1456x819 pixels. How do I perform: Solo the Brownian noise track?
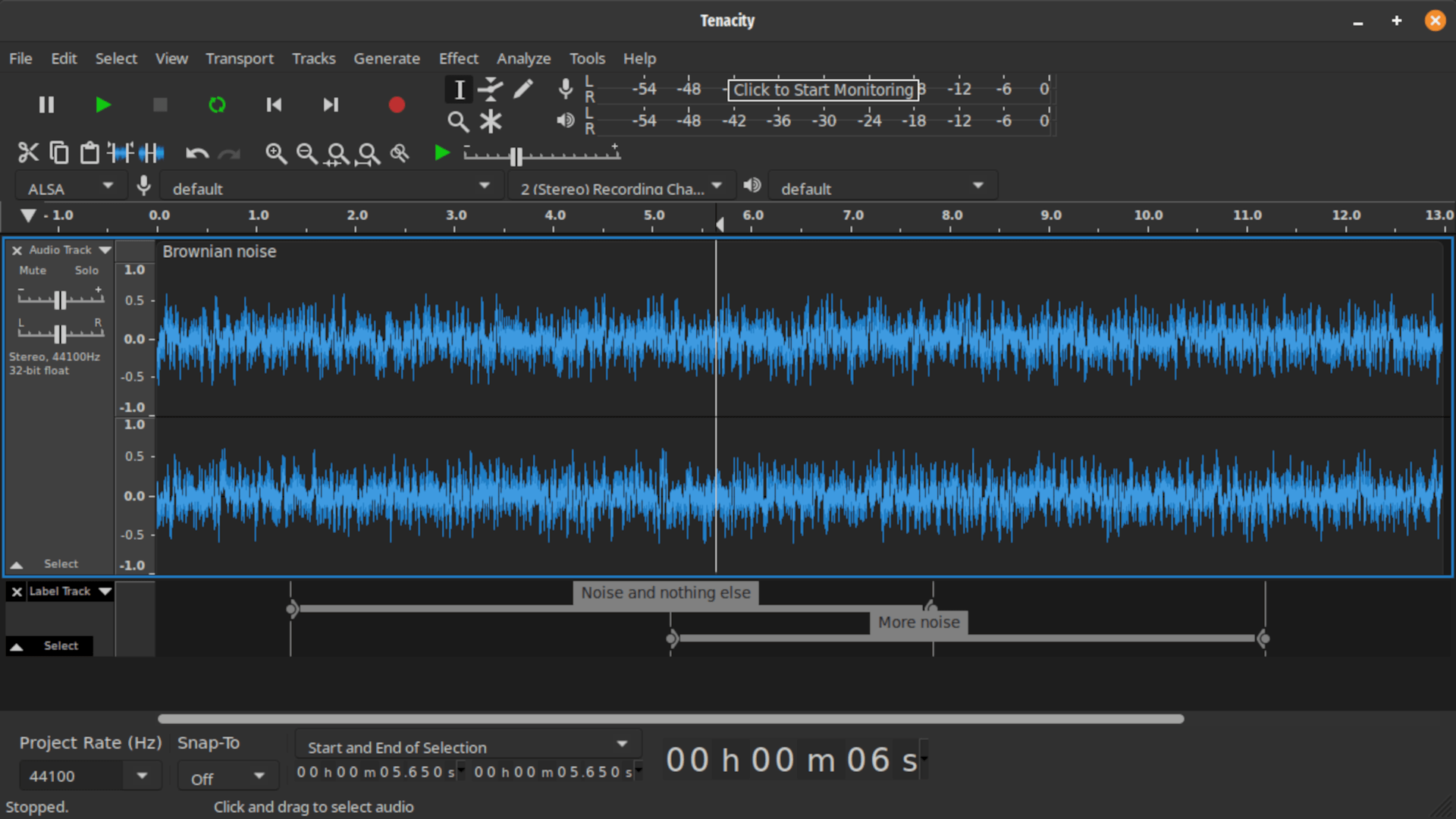(86, 270)
